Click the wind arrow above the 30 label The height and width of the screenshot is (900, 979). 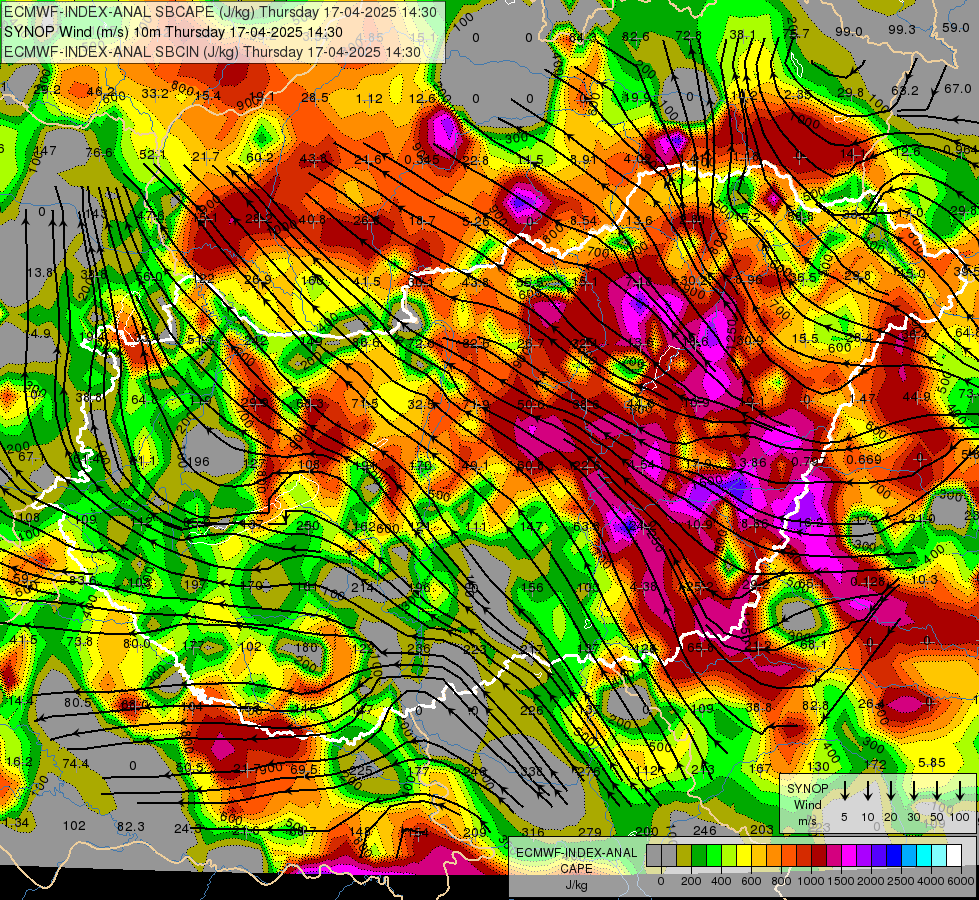(913, 790)
